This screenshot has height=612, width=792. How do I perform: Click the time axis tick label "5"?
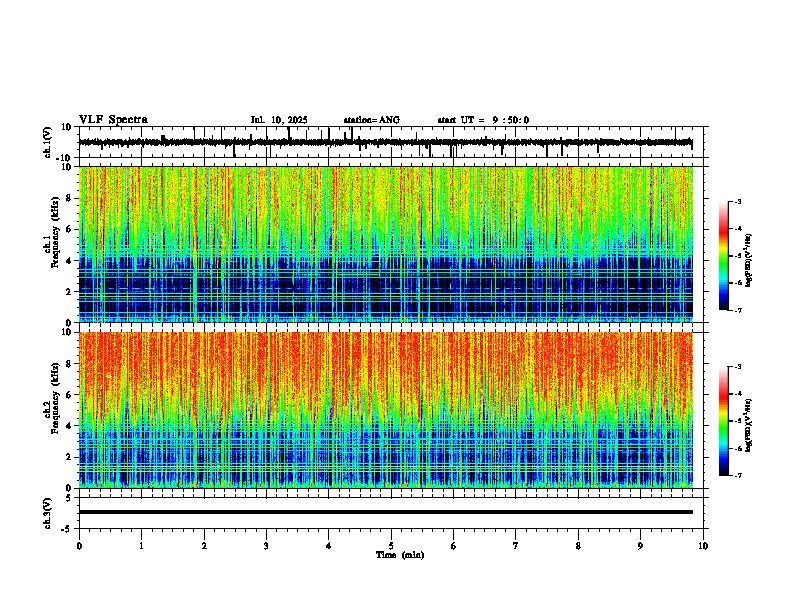tap(391, 546)
